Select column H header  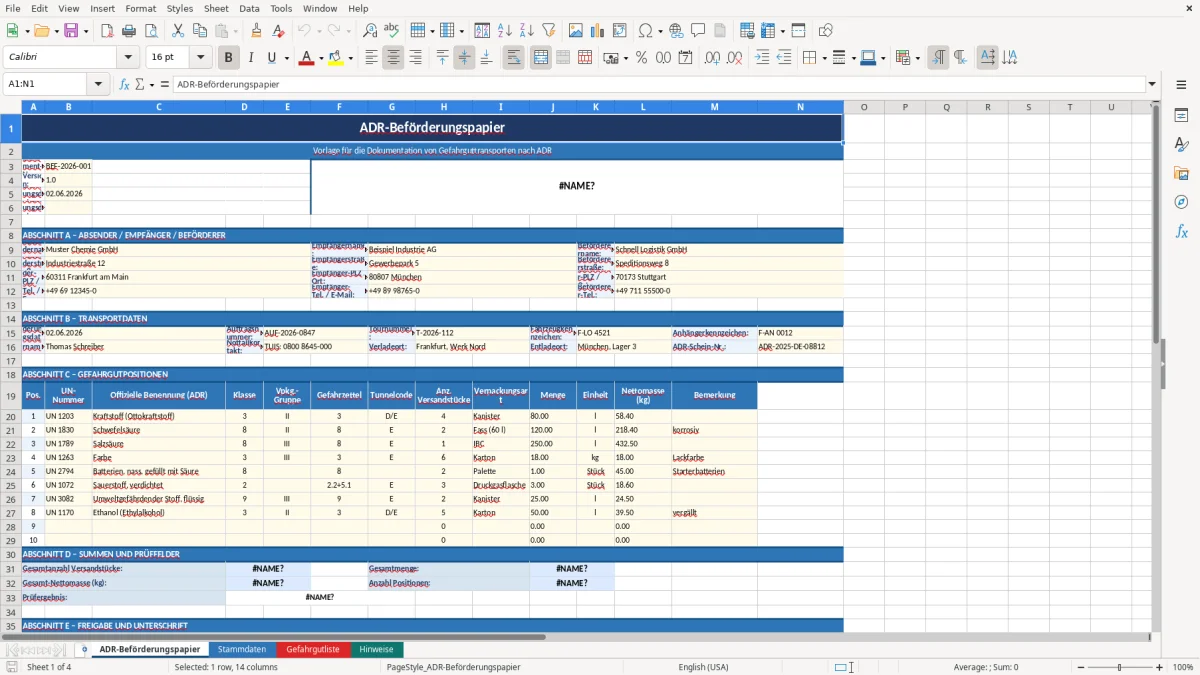[443, 107]
